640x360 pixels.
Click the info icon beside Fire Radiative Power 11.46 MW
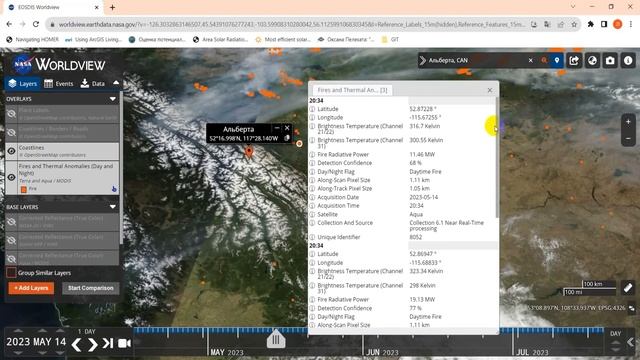312,154
